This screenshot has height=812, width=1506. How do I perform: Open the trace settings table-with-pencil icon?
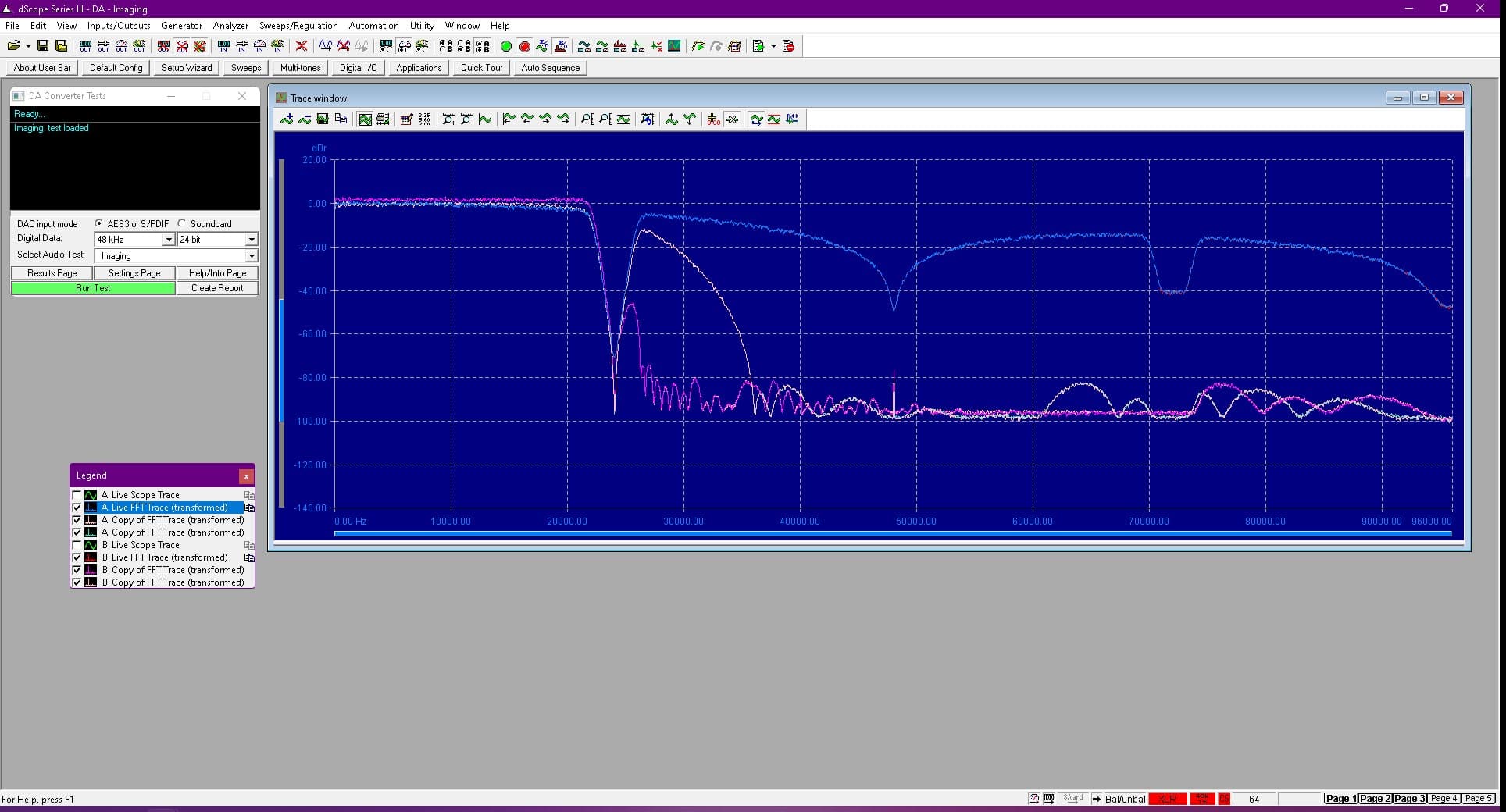pyautogui.click(x=407, y=119)
